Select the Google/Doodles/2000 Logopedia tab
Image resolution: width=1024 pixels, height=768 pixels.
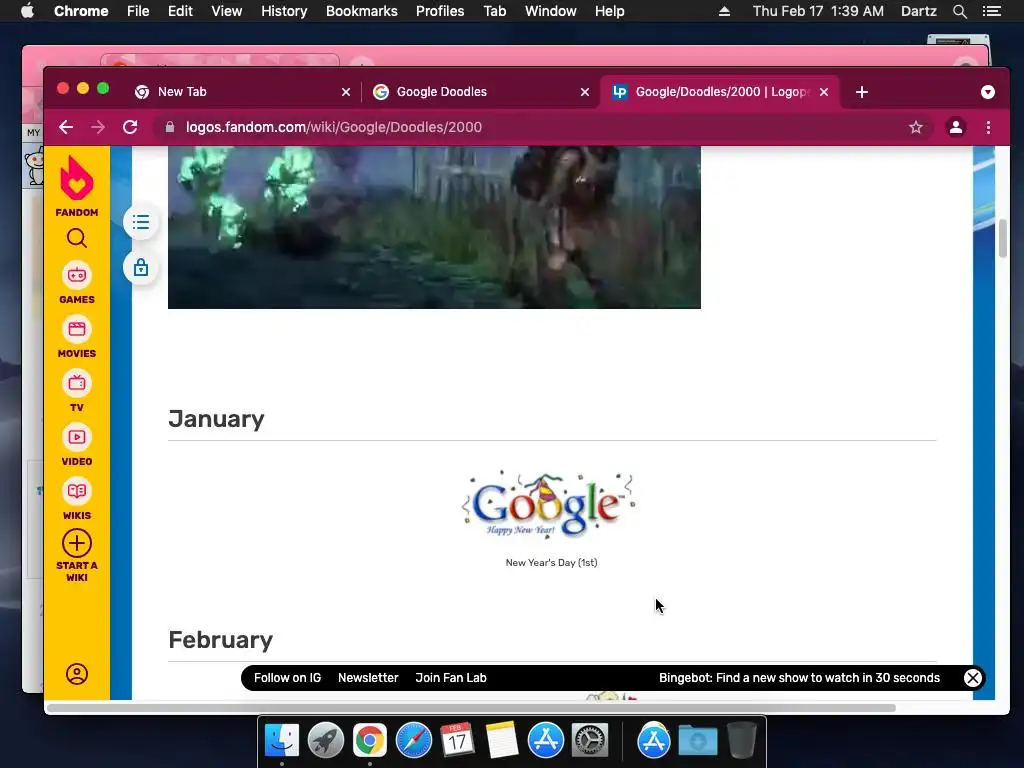coord(719,92)
